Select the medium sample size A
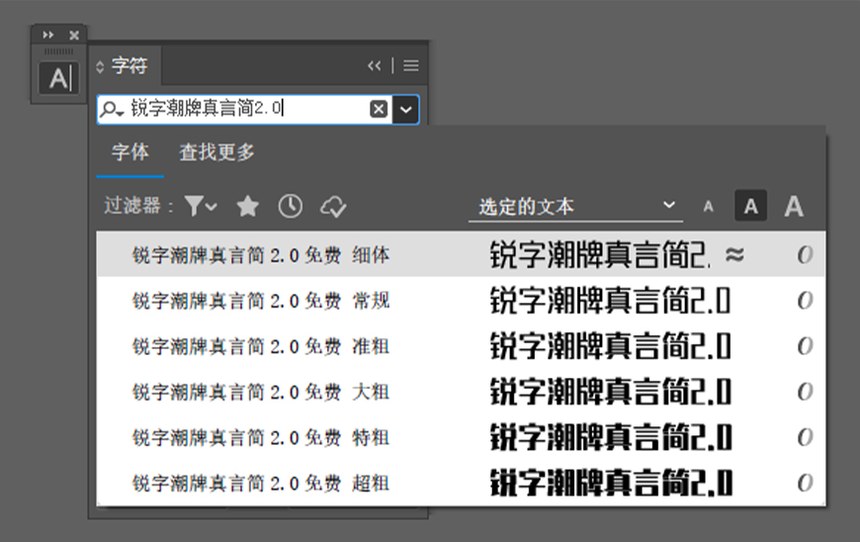The height and width of the screenshot is (542, 860). point(750,207)
